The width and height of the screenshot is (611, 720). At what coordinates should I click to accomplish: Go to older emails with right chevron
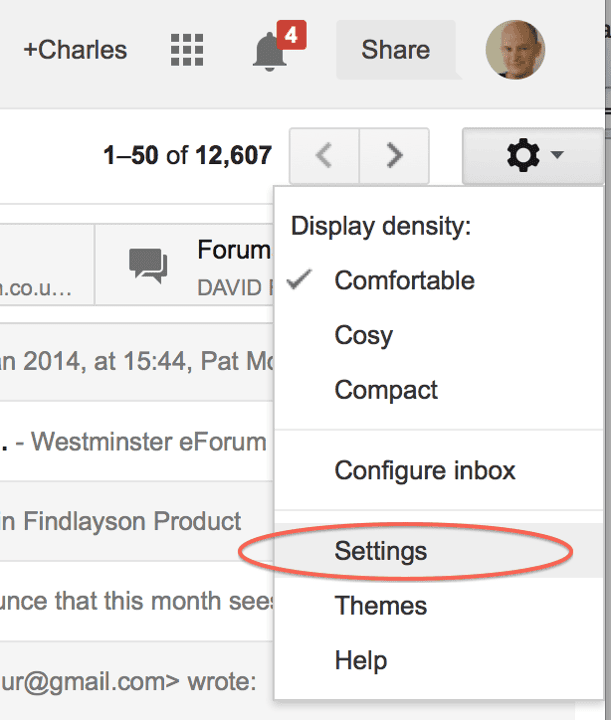tap(394, 156)
